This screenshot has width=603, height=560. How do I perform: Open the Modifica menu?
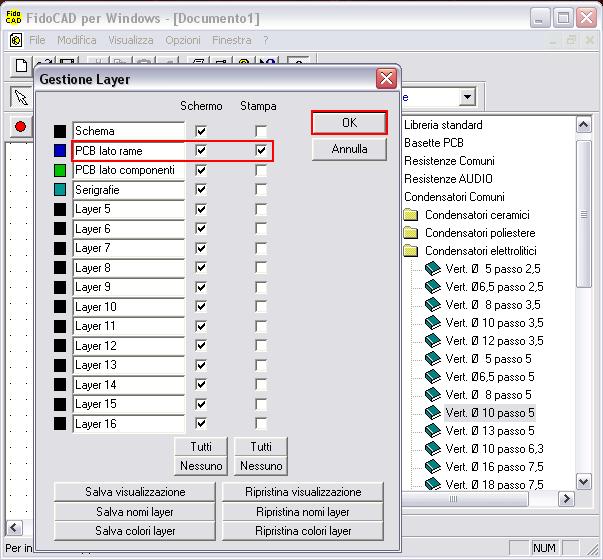click(77, 40)
